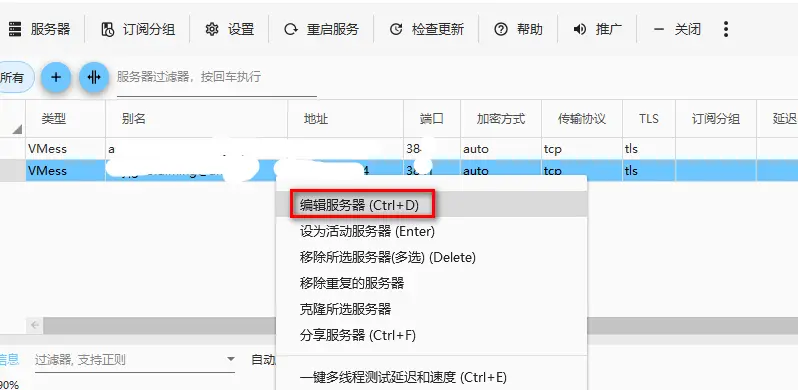Open the 服务器 servers menu icon
This screenshot has width=798, height=390.
[15, 30]
